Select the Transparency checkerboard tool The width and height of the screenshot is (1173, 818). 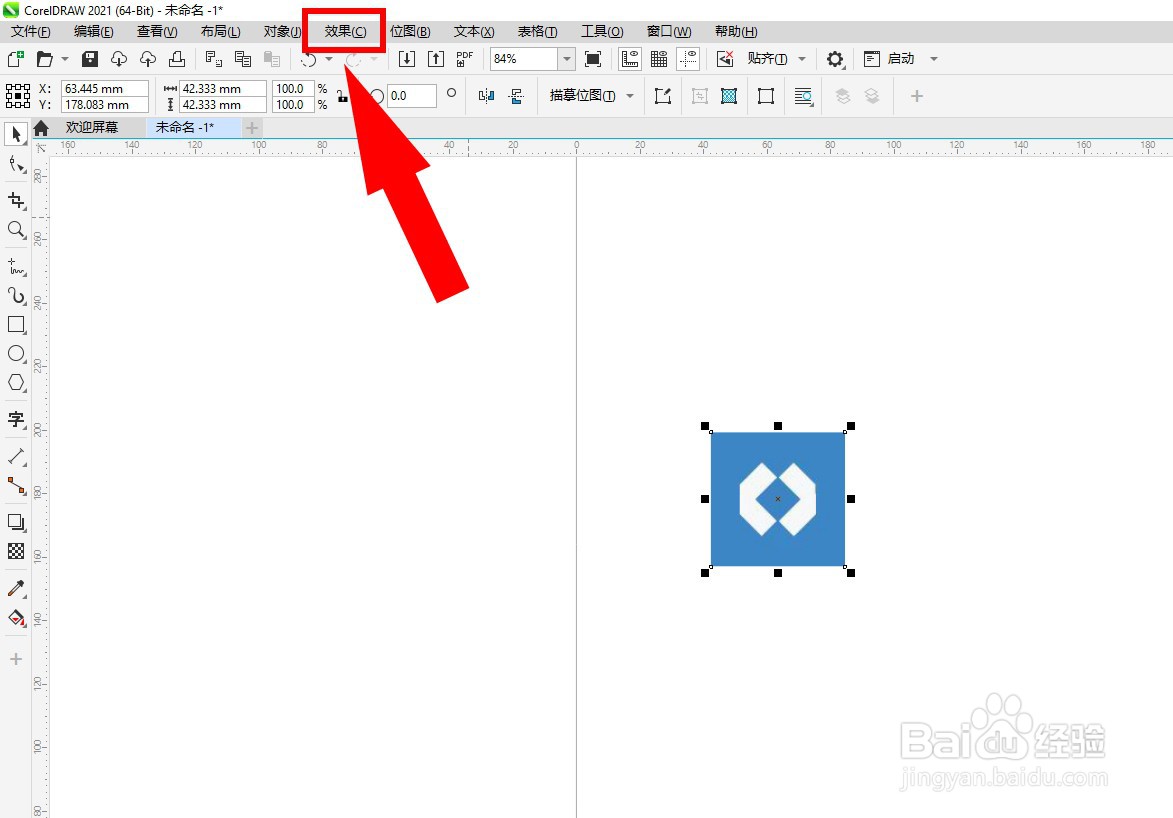[16, 551]
